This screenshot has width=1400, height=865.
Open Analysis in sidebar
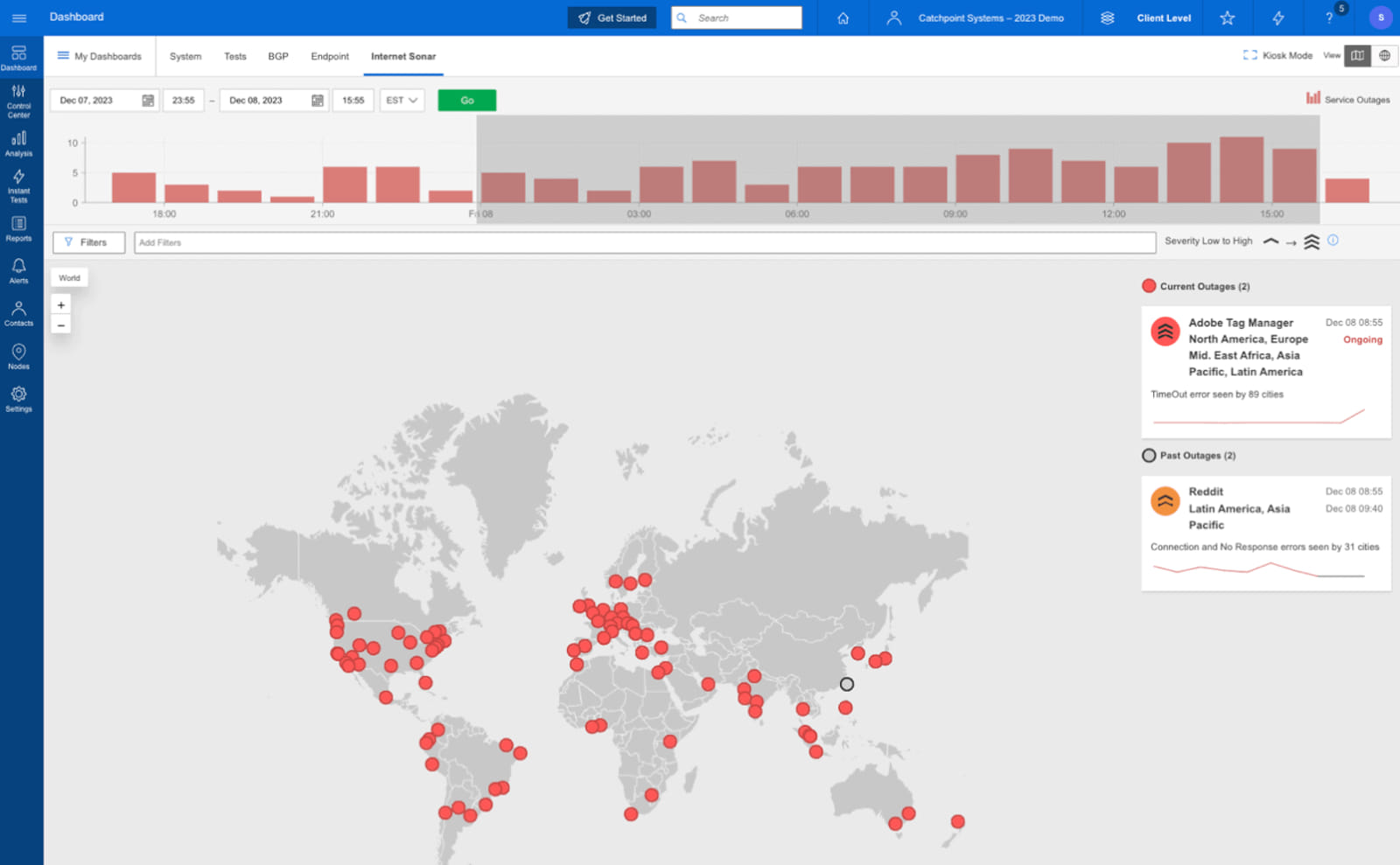pos(18,144)
